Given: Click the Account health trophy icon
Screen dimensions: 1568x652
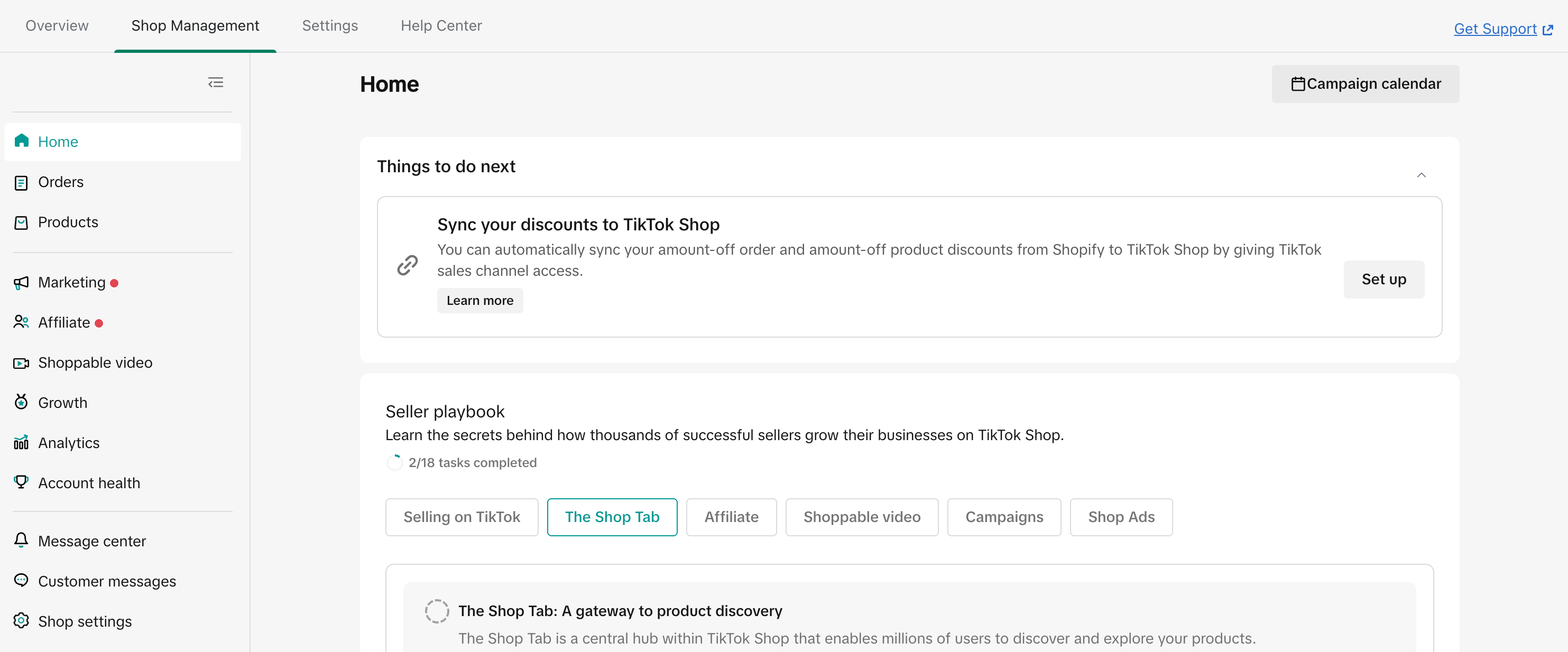Looking at the screenshot, I should tap(21, 482).
